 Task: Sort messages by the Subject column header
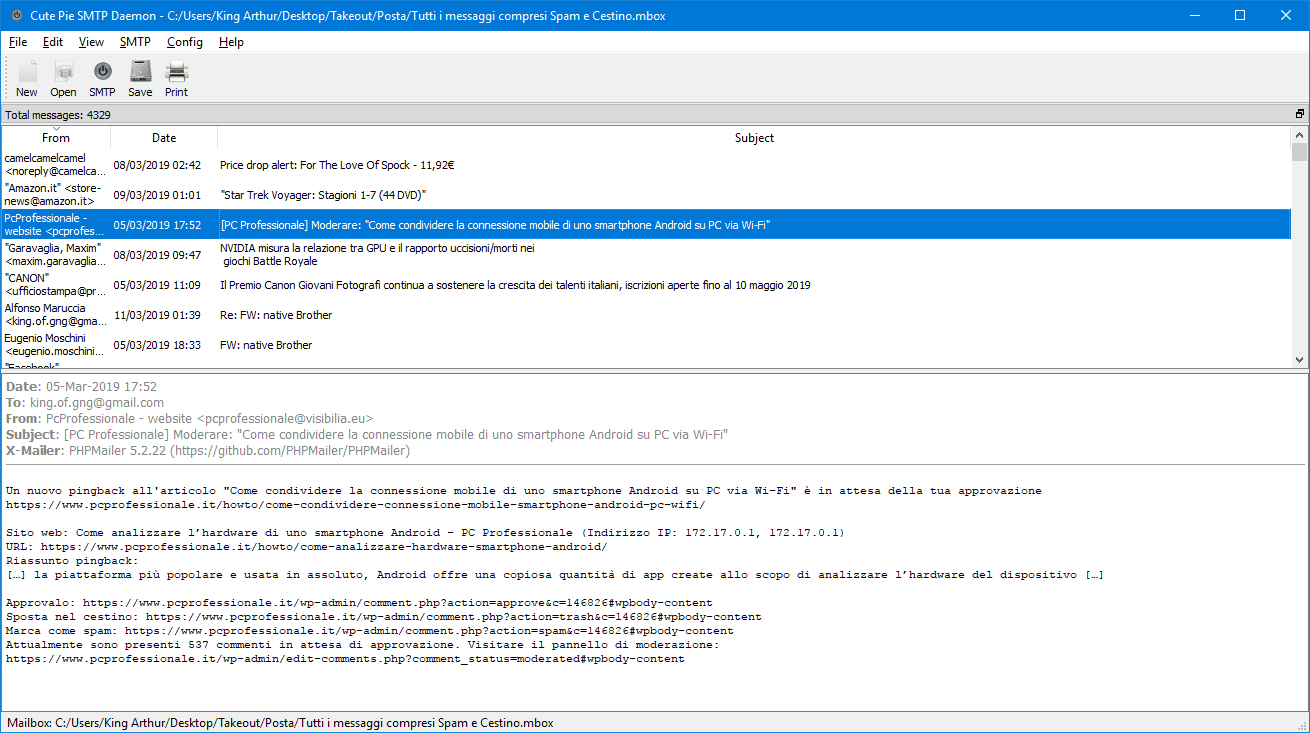click(x=754, y=138)
